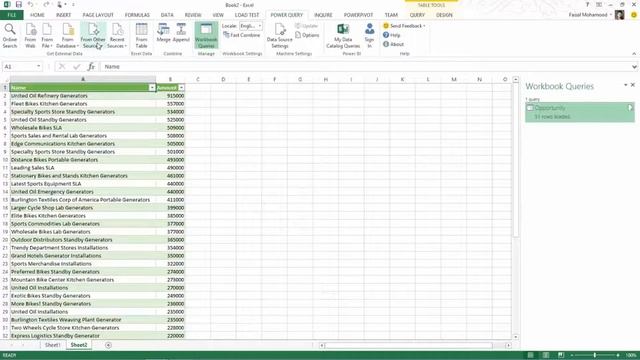Viewport: 640px width, 360px height.
Task: Open the Amount column filter dropdown
Action: pos(181,88)
